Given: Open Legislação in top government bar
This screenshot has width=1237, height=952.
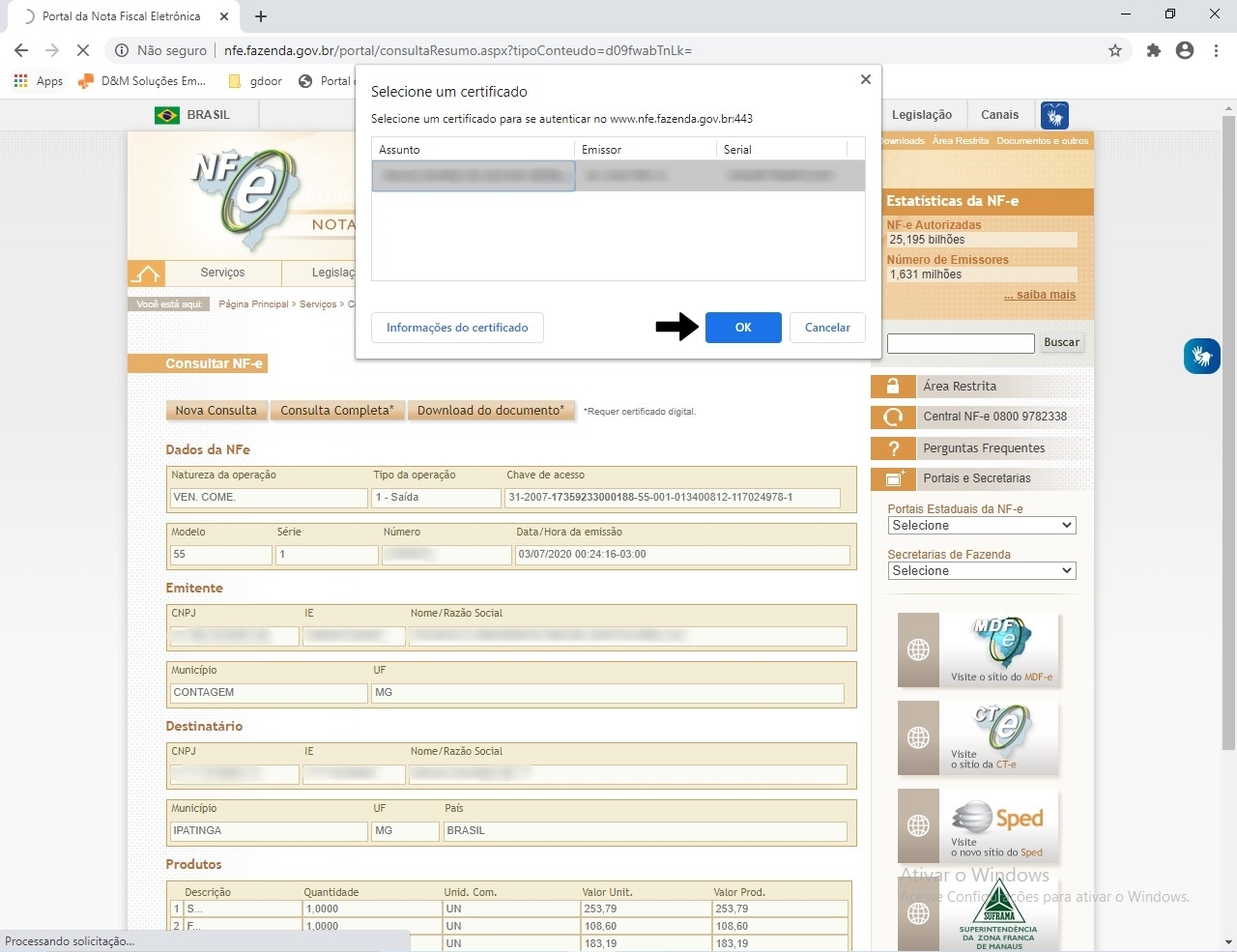Looking at the screenshot, I should click(922, 115).
